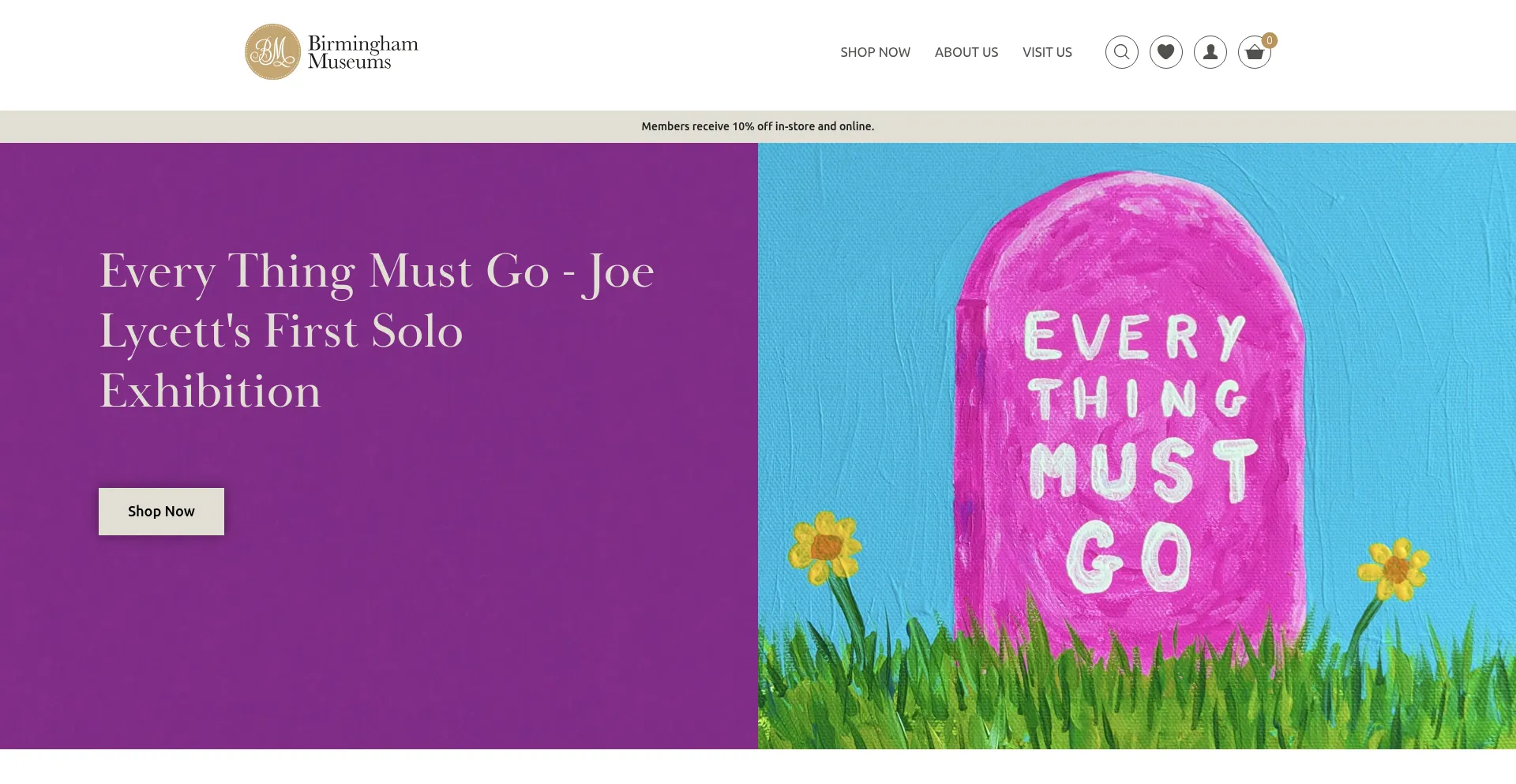
Task: Open the ABOUT US menu
Action: [x=966, y=52]
